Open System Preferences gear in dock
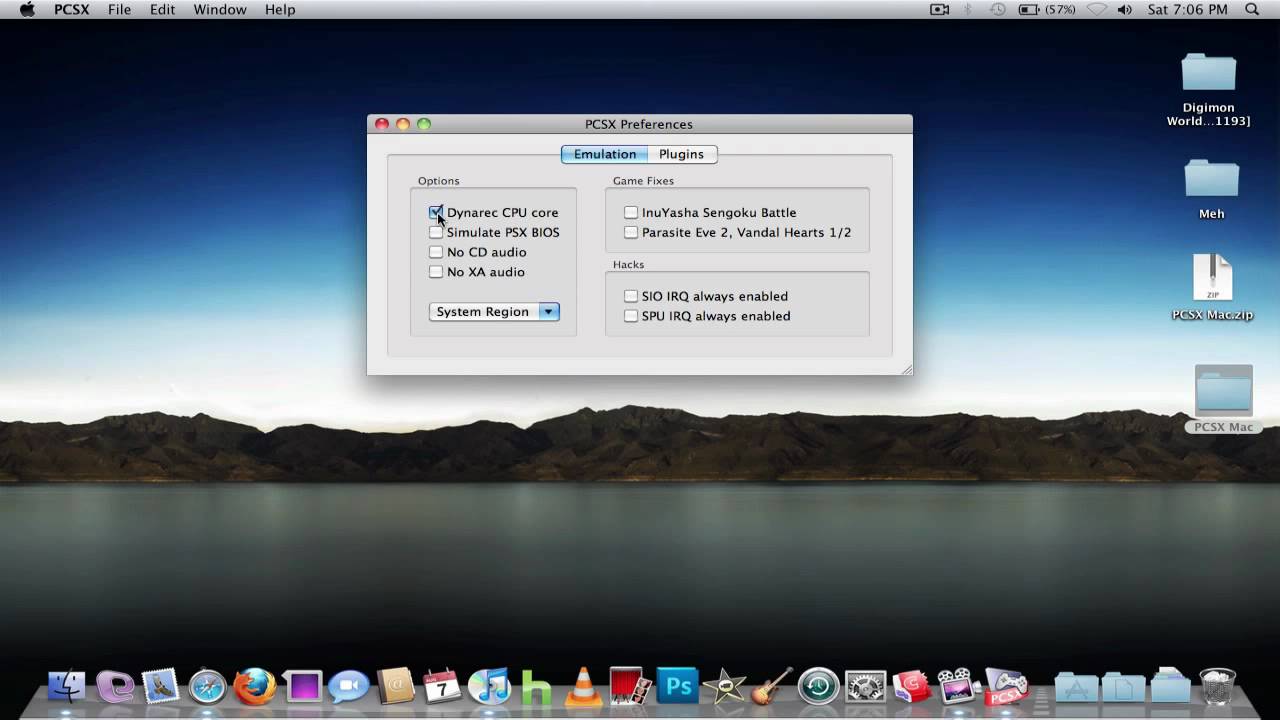 865,686
